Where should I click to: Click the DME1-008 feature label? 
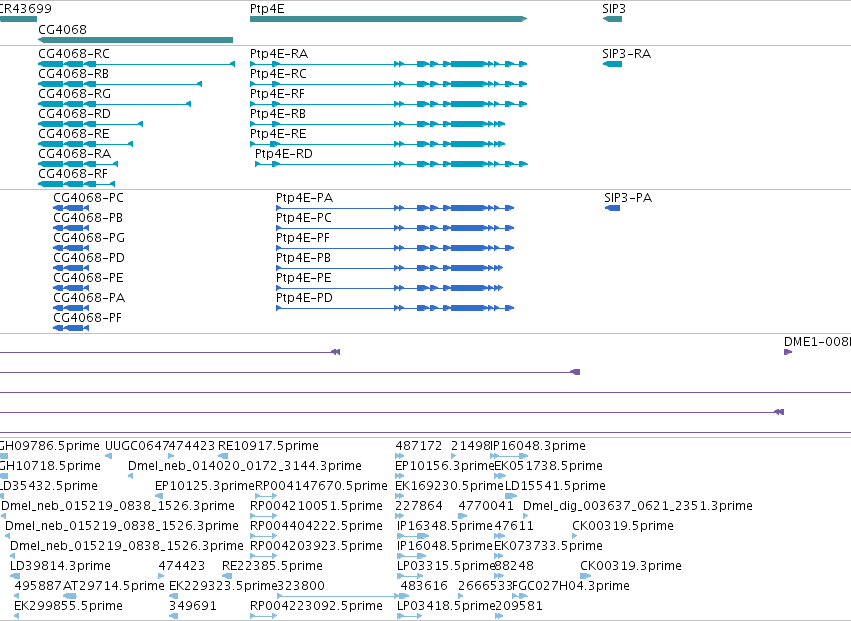(817, 341)
